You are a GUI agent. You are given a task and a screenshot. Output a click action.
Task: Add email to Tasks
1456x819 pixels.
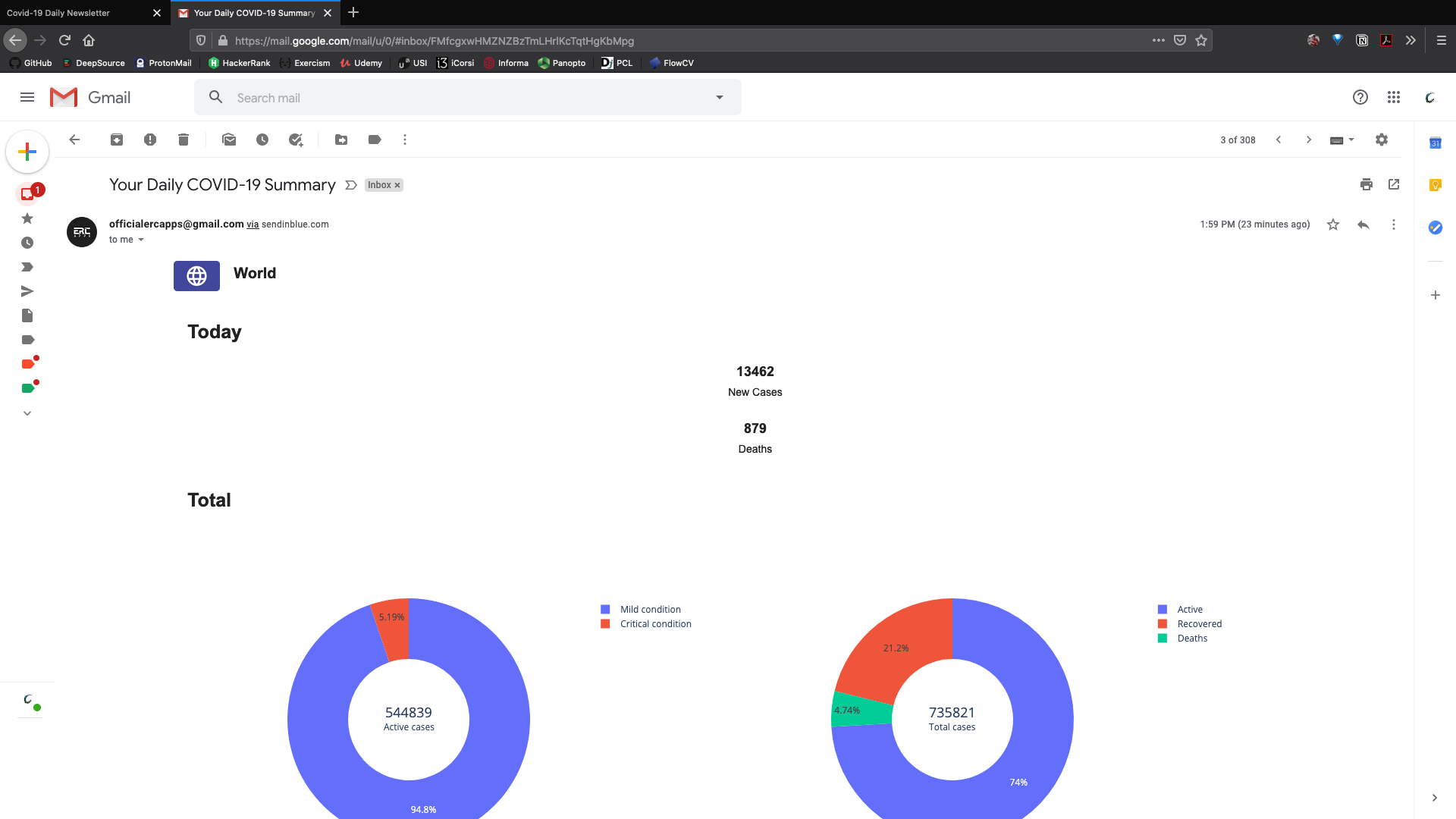[296, 140]
